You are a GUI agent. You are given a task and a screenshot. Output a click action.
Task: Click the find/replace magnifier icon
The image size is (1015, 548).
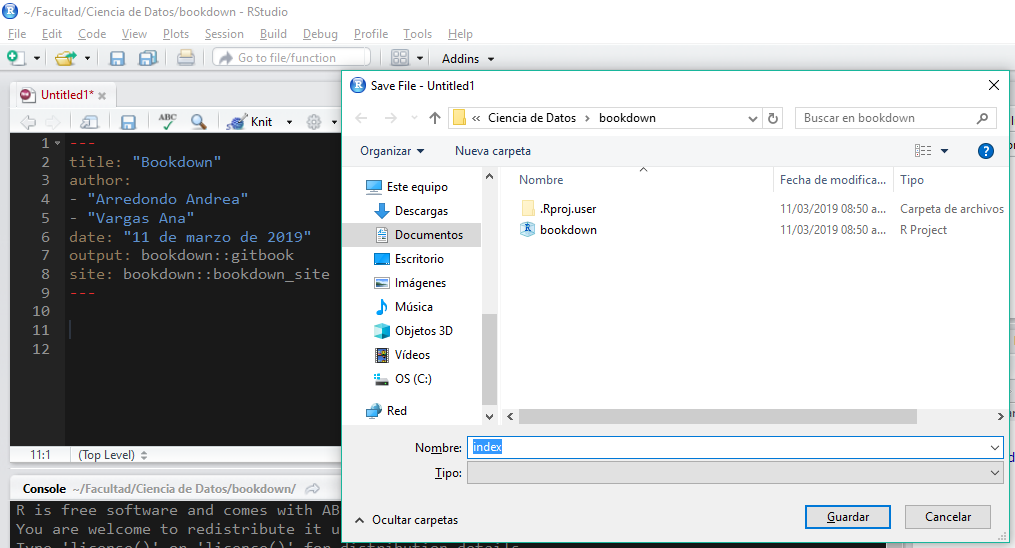point(198,122)
